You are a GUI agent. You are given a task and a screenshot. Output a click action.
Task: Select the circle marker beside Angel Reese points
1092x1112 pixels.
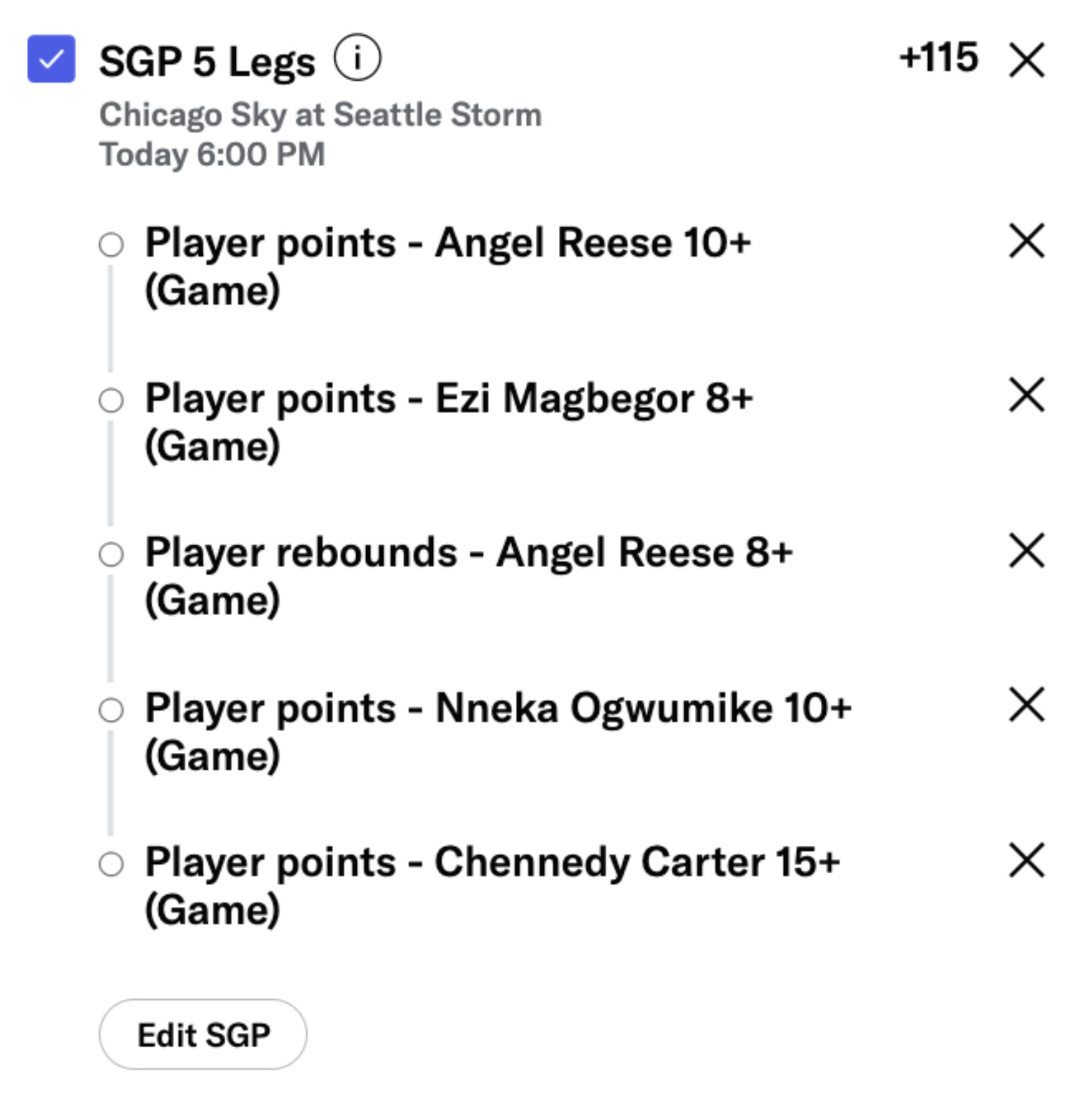(x=111, y=245)
